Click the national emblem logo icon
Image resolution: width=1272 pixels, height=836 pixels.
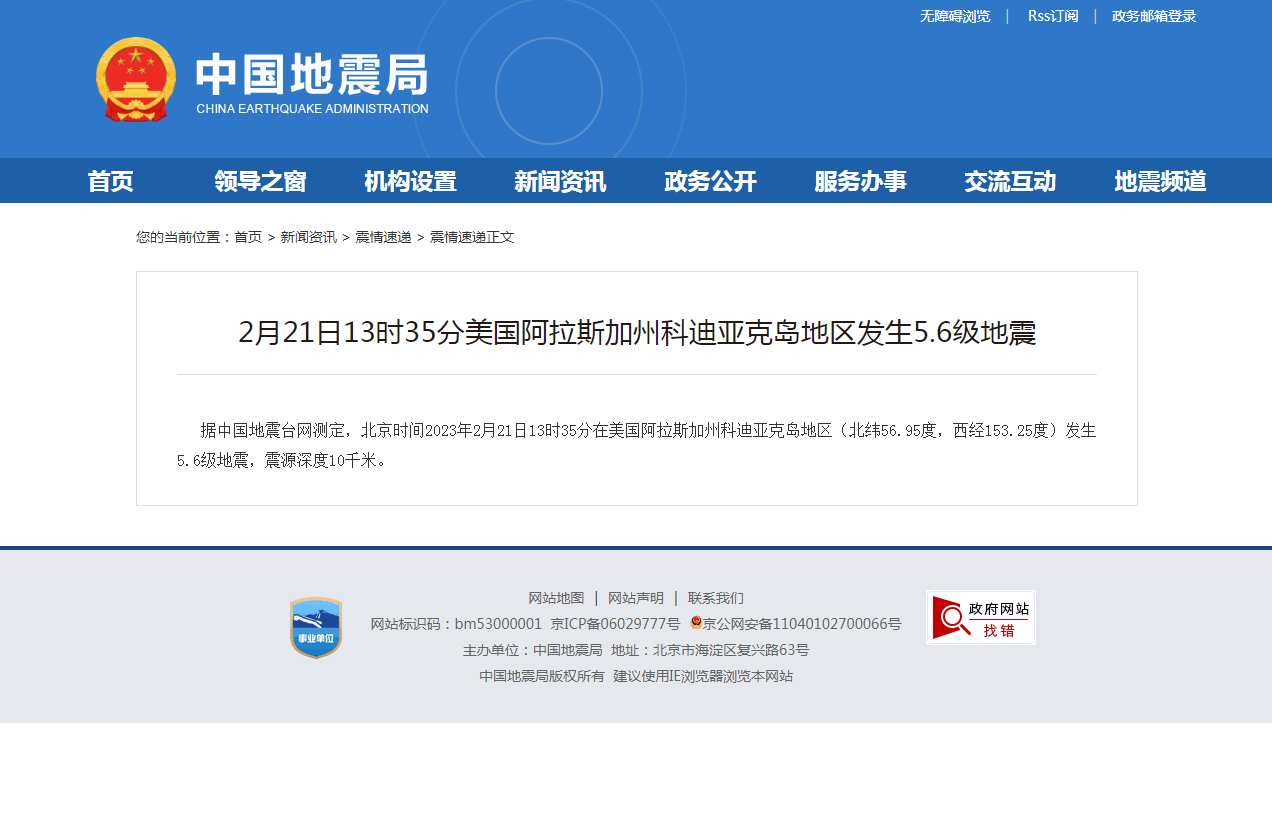coord(136,80)
